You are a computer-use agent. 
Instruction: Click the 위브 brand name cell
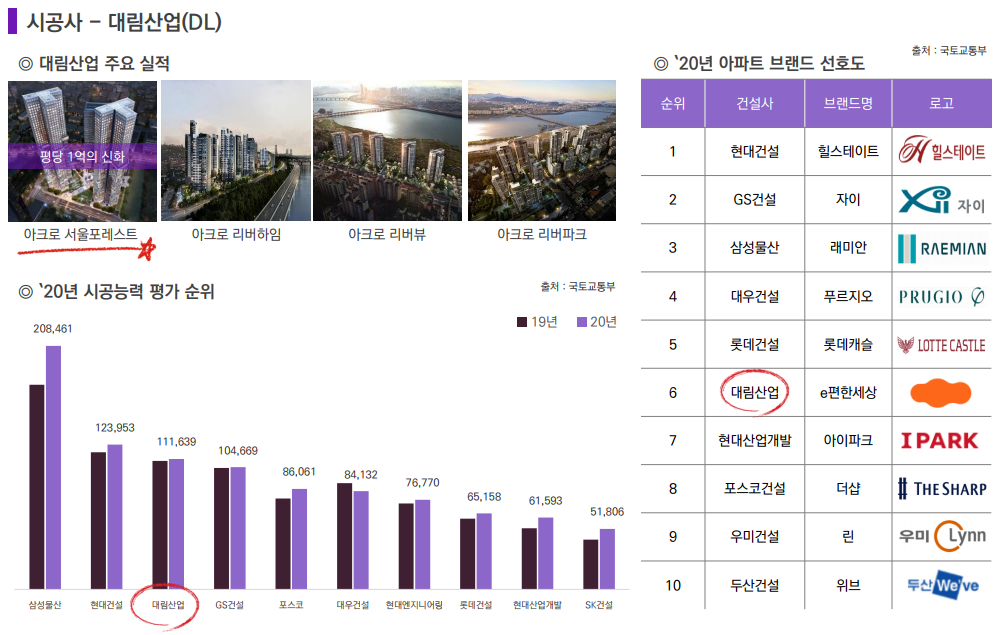pyautogui.click(x=848, y=585)
